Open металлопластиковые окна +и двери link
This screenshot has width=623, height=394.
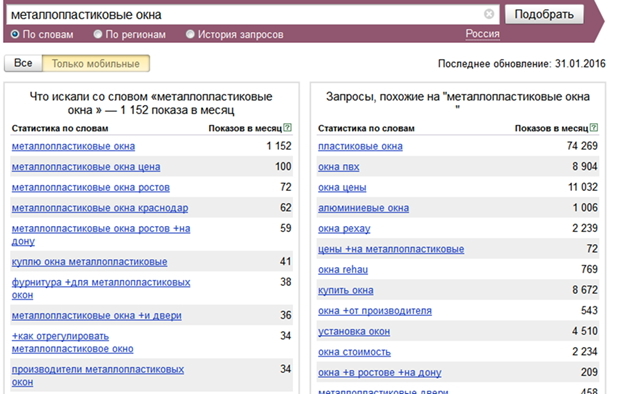pos(97,315)
